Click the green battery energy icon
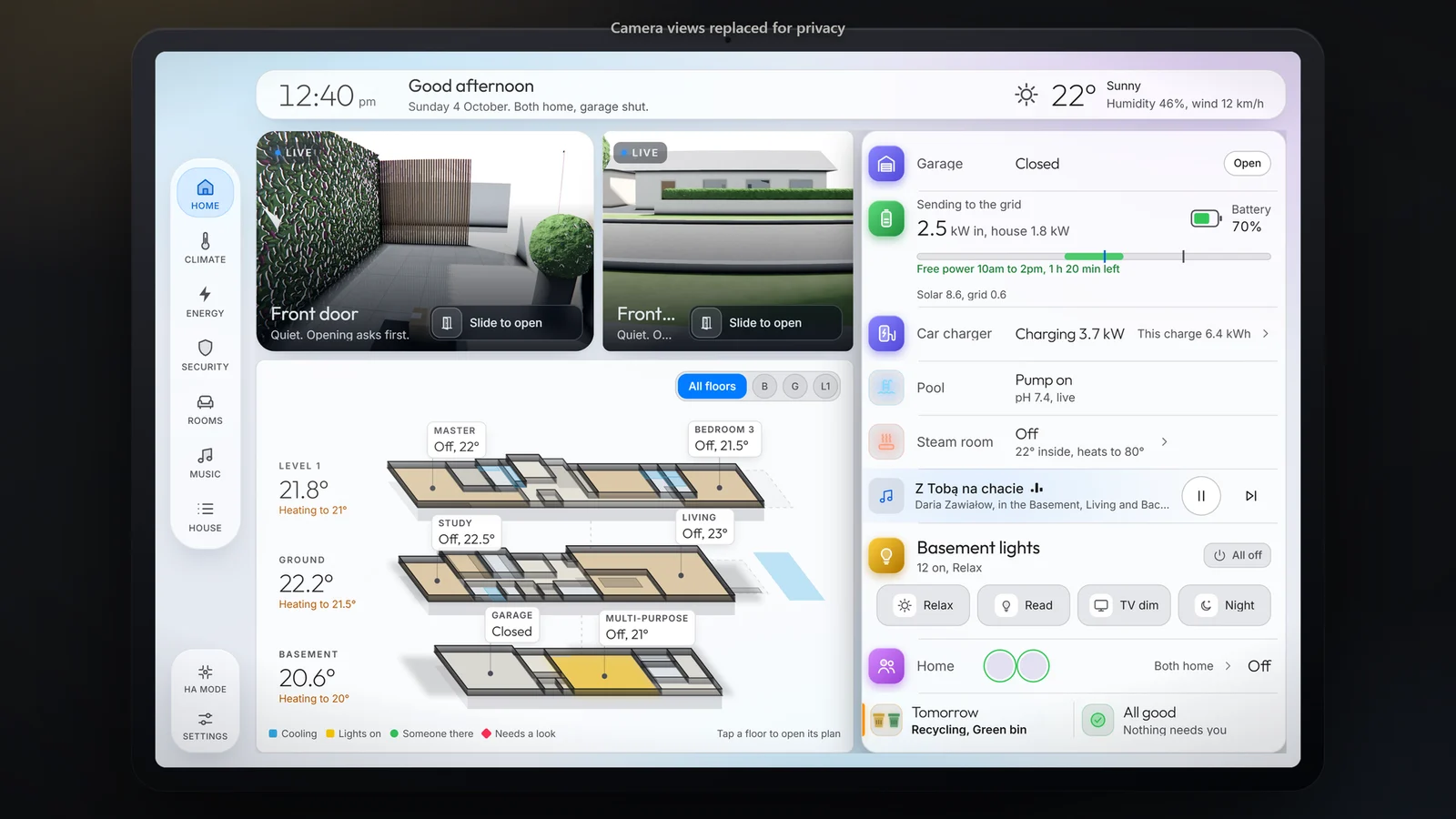The height and width of the screenshot is (819, 1456). (x=886, y=218)
